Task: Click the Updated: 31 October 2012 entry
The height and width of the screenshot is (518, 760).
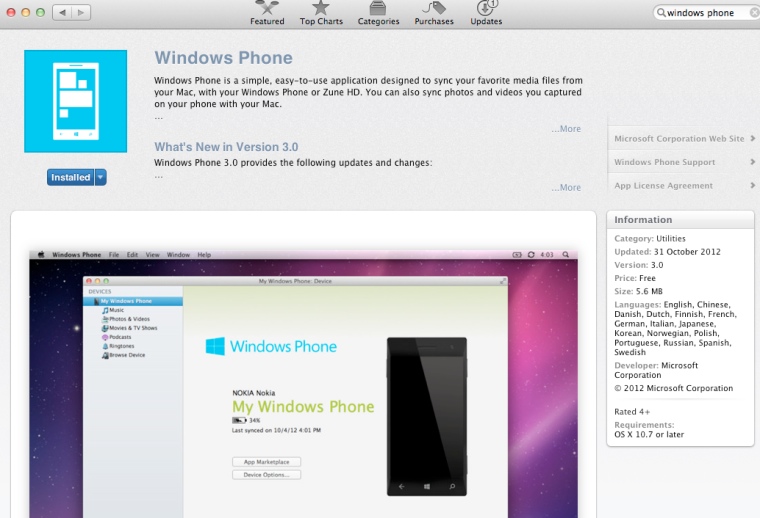Action: [667, 252]
